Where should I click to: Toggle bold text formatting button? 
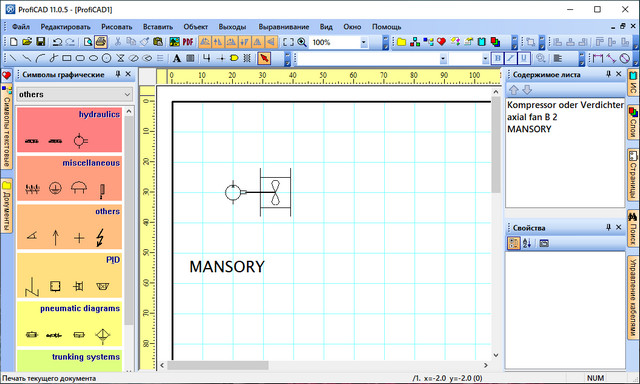497,58
